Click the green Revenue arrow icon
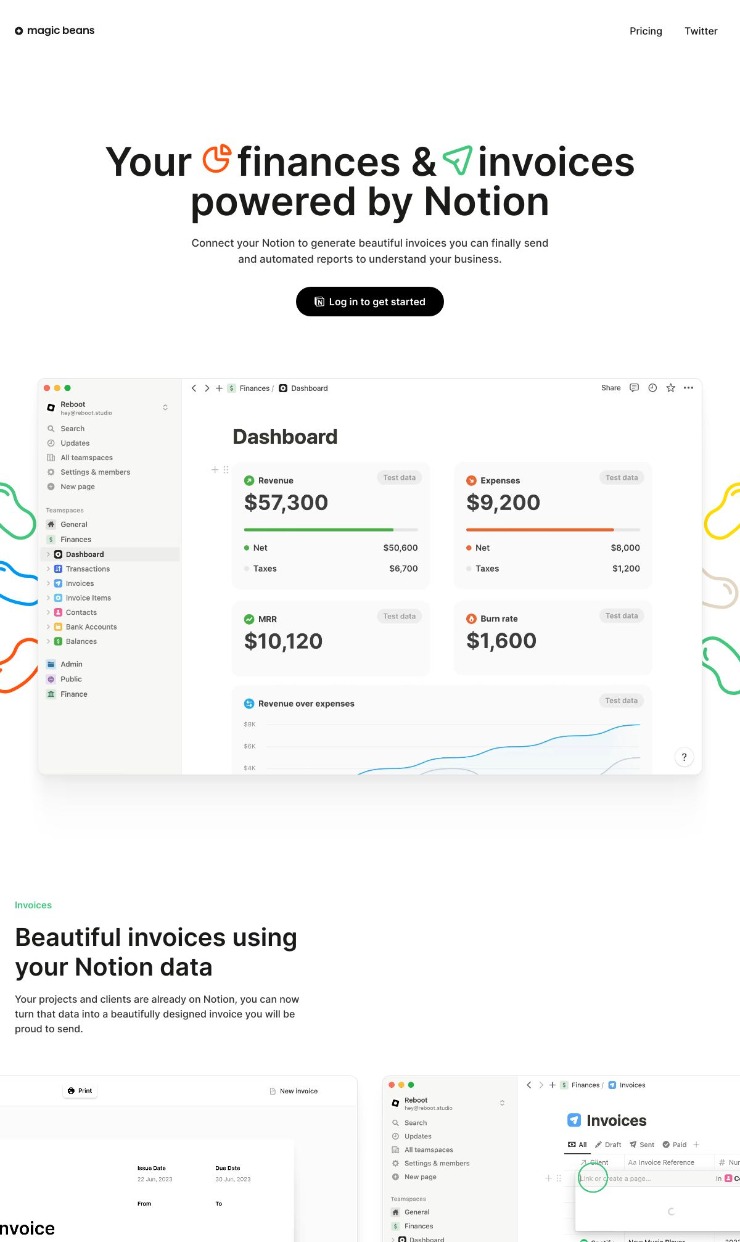This screenshot has width=740, height=1242. tap(249, 480)
